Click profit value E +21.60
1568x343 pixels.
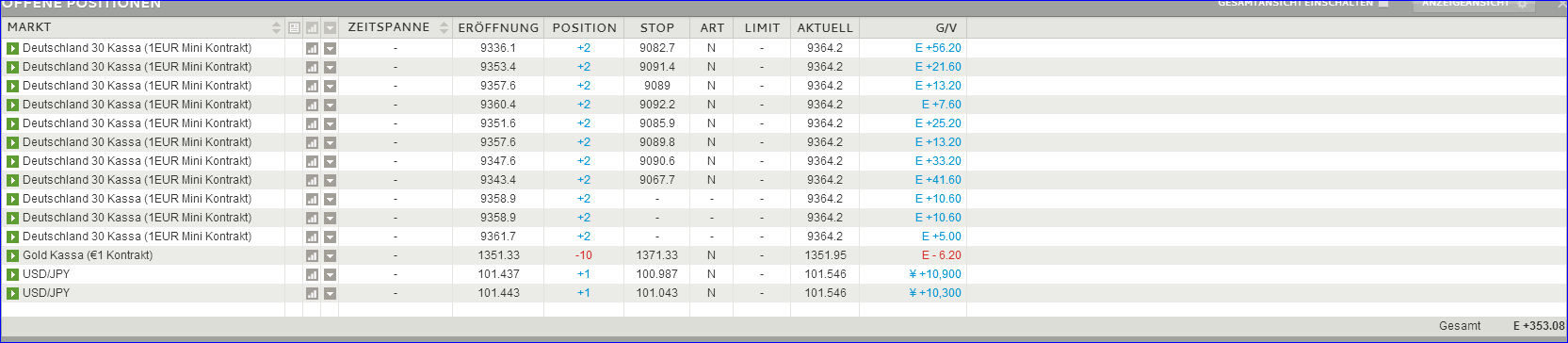(938, 67)
